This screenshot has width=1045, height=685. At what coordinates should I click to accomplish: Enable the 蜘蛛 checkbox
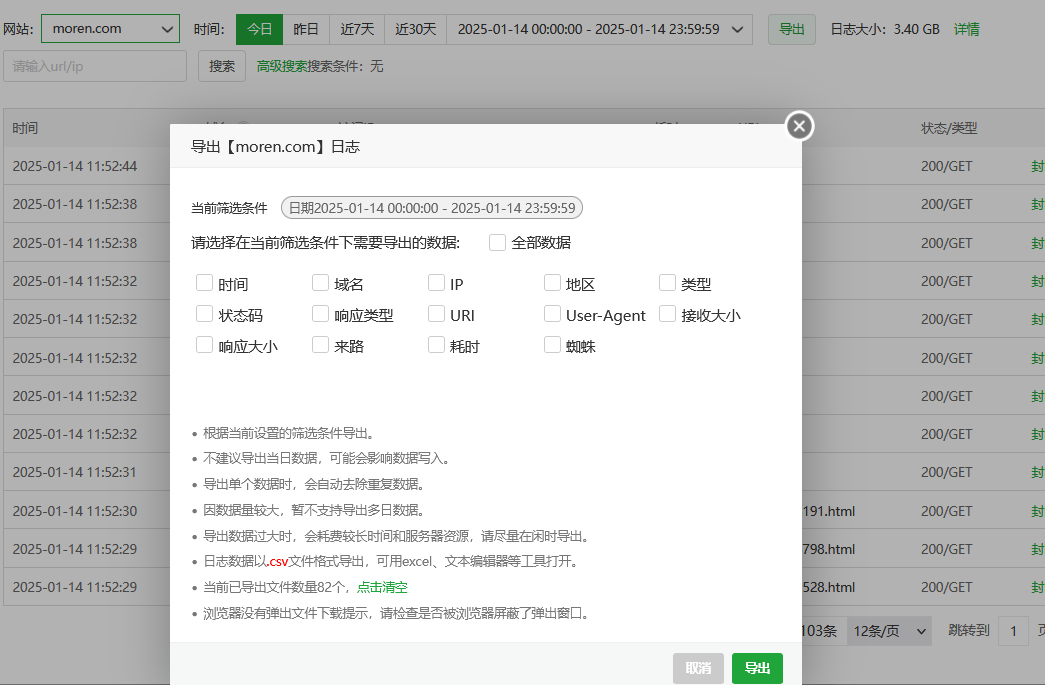[552, 345]
